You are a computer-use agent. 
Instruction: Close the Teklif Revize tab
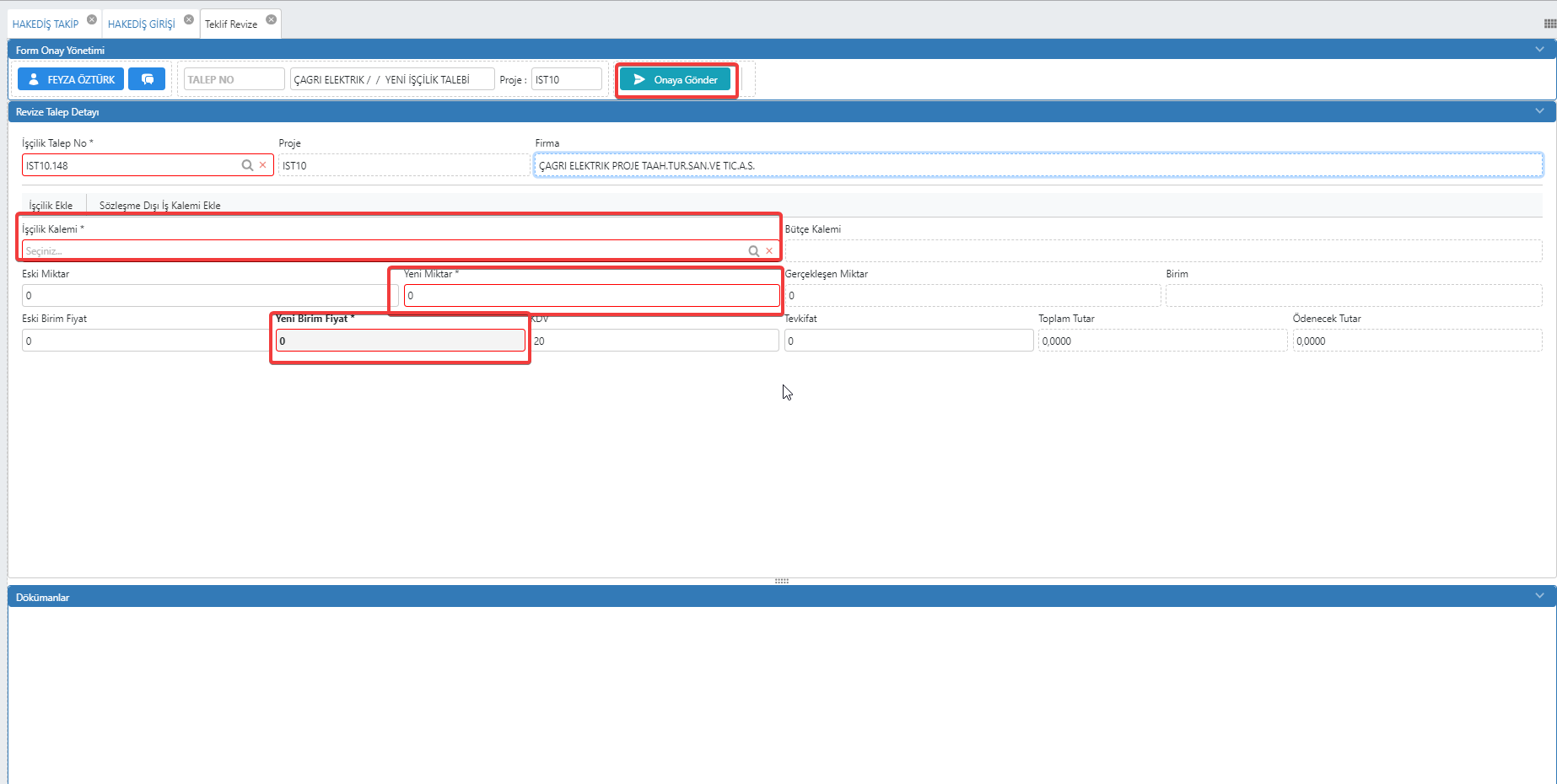[272, 19]
